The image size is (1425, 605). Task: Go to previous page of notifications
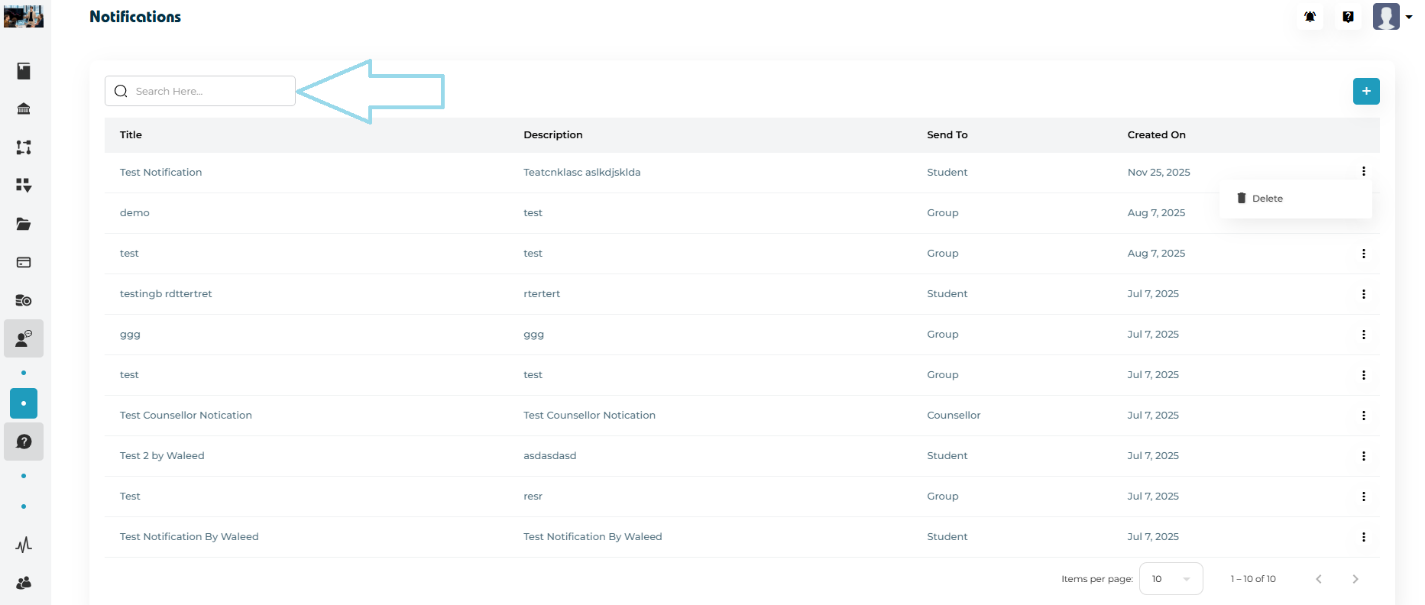point(1318,579)
